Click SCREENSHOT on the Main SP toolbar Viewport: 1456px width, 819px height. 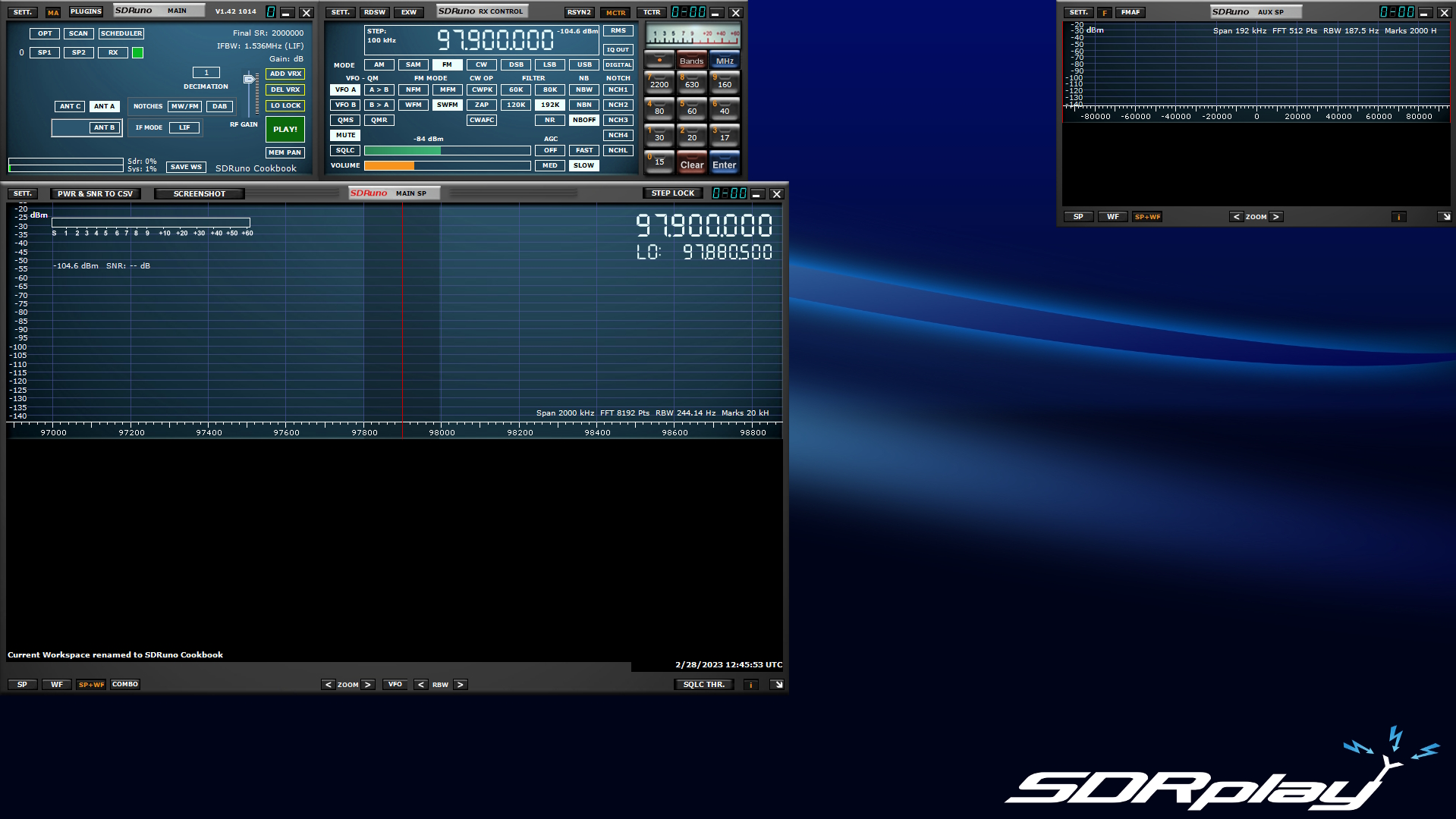coord(199,193)
